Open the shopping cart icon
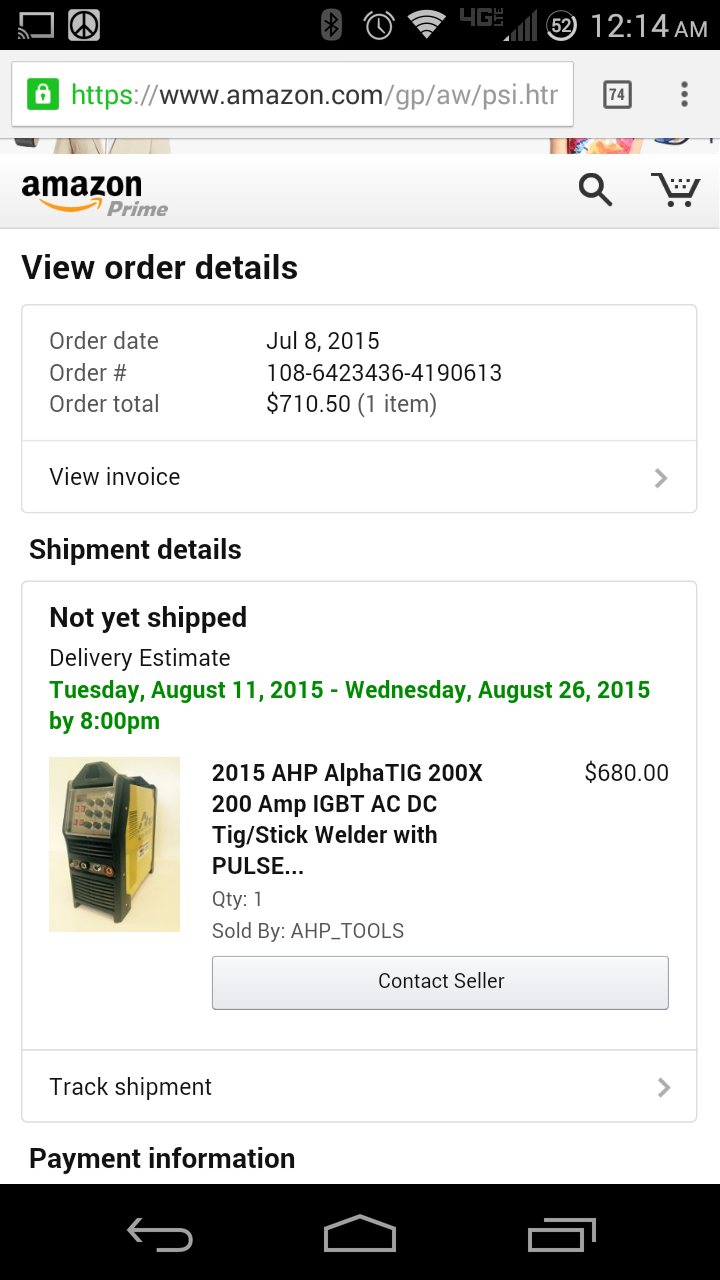 675,189
